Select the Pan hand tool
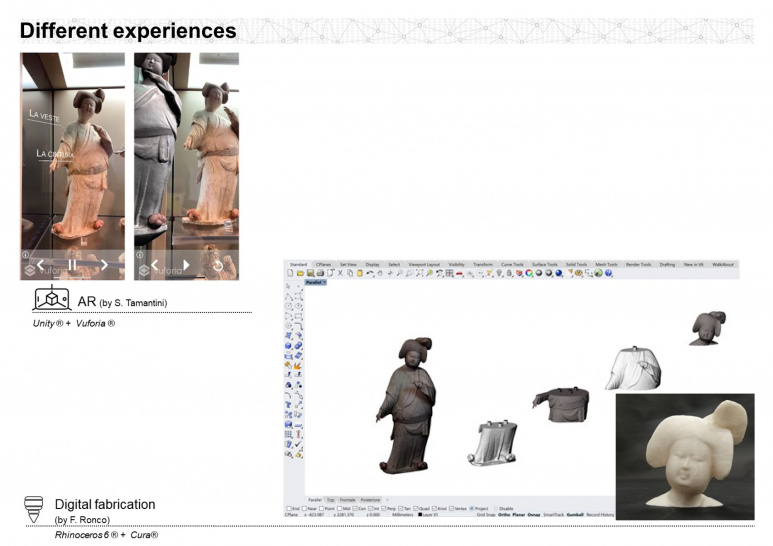Viewport: 773px width, 546px height. point(380,273)
